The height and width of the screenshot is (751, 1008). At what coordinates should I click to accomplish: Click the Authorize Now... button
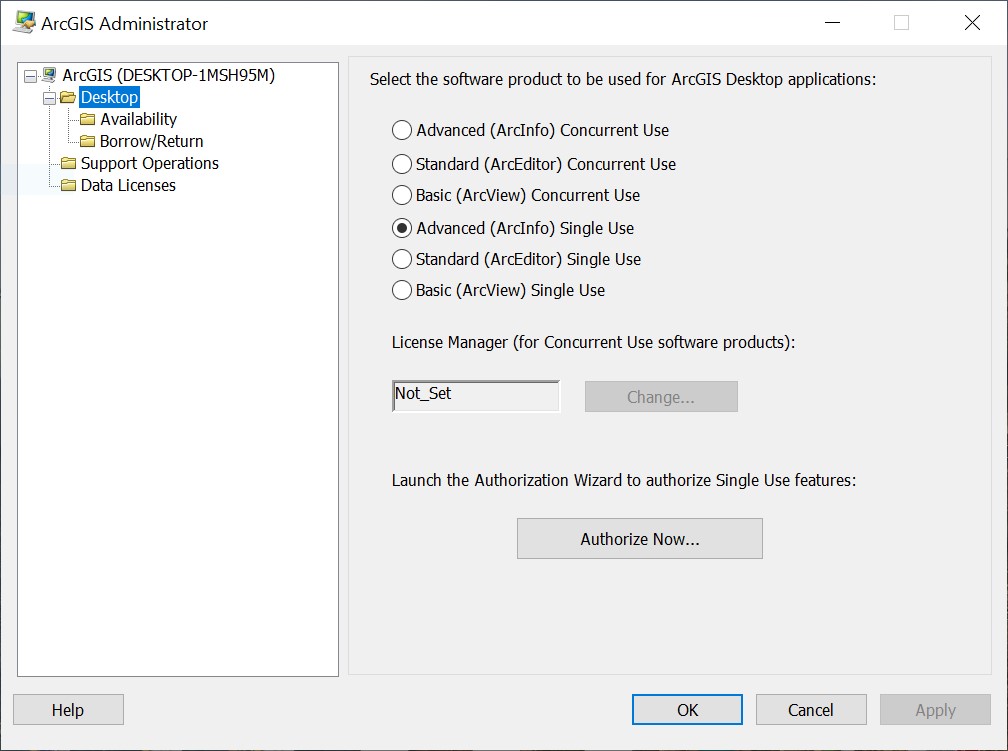640,539
